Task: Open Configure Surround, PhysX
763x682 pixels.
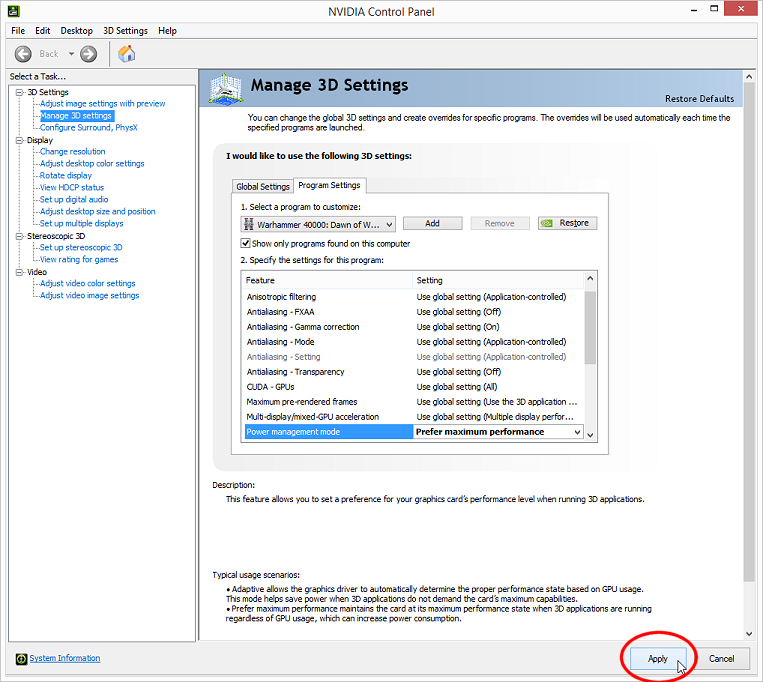Action: (x=89, y=127)
